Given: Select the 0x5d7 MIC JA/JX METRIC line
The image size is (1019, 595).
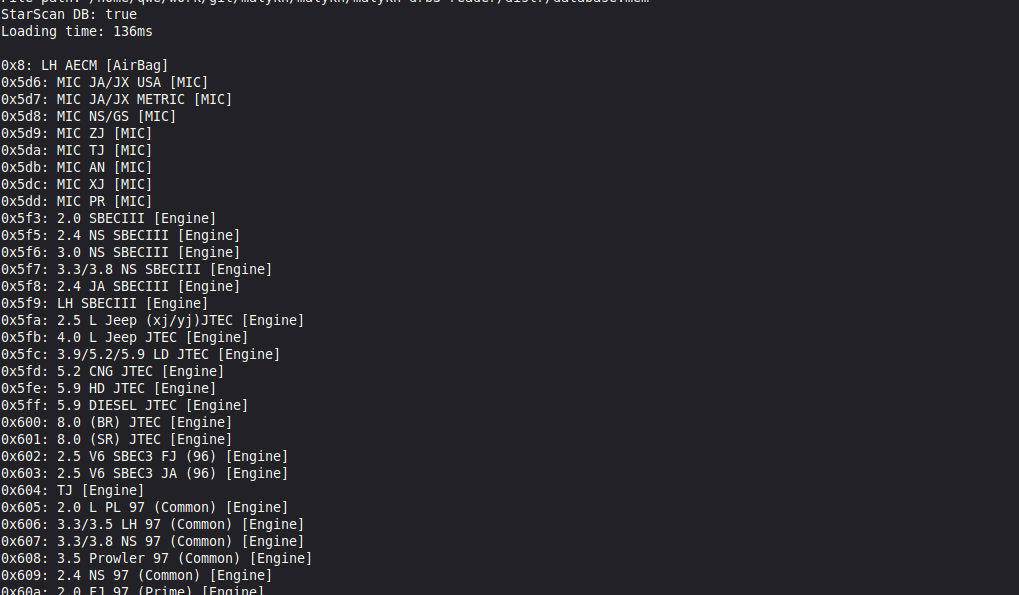Looking at the screenshot, I should (116, 100).
